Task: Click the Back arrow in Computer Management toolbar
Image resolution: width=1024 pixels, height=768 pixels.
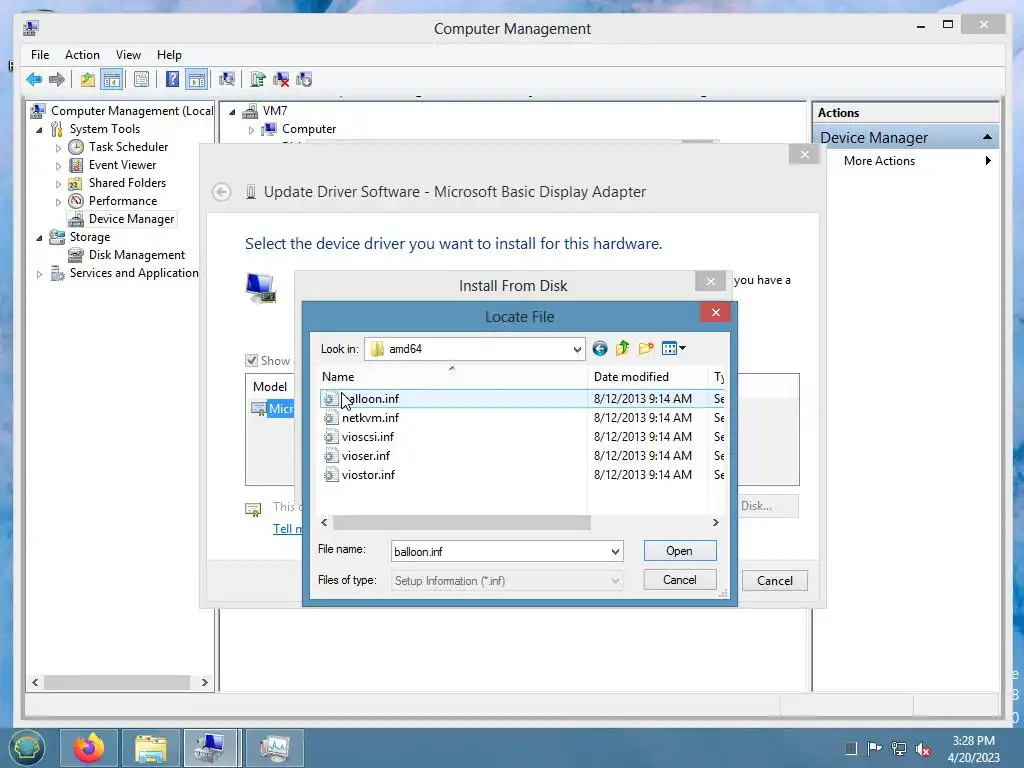Action: click(34, 80)
